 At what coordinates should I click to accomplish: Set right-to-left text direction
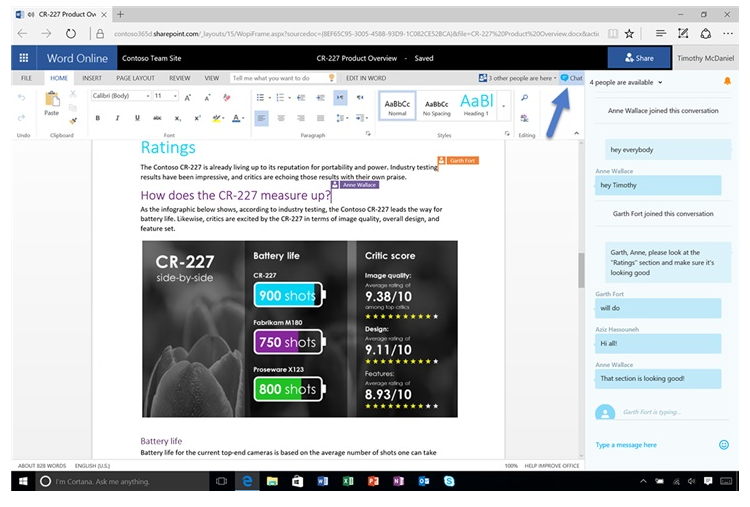click(x=360, y=98)
